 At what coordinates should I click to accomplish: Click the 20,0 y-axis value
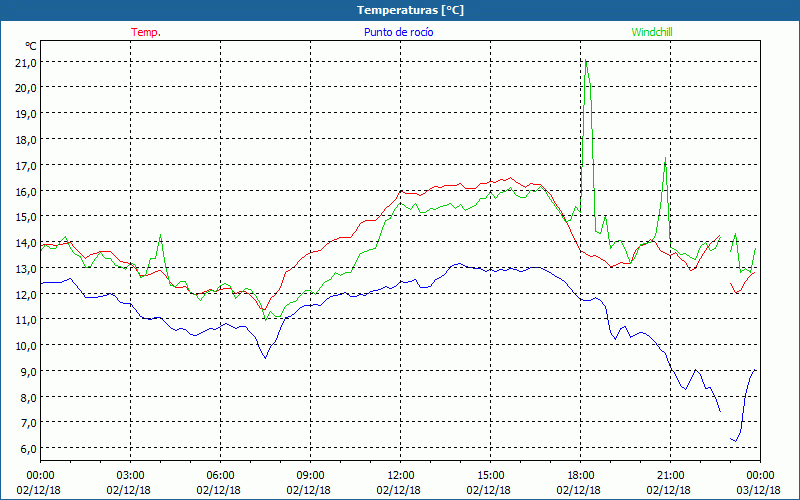tap(26, 88)
